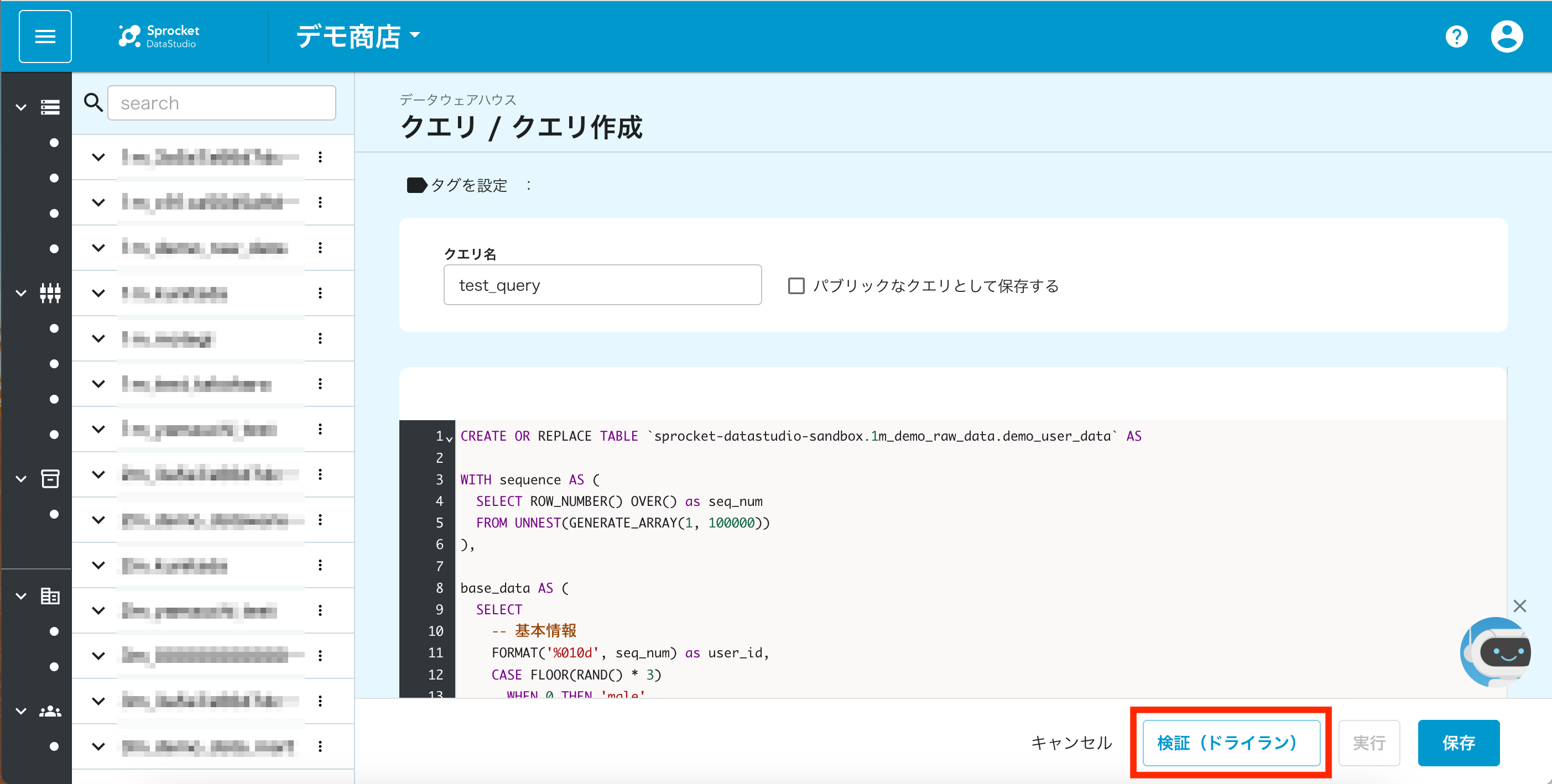1552x784 pixels.
Task: Click the -- 基本情報 comment line
Action: [x=534, y=630]
